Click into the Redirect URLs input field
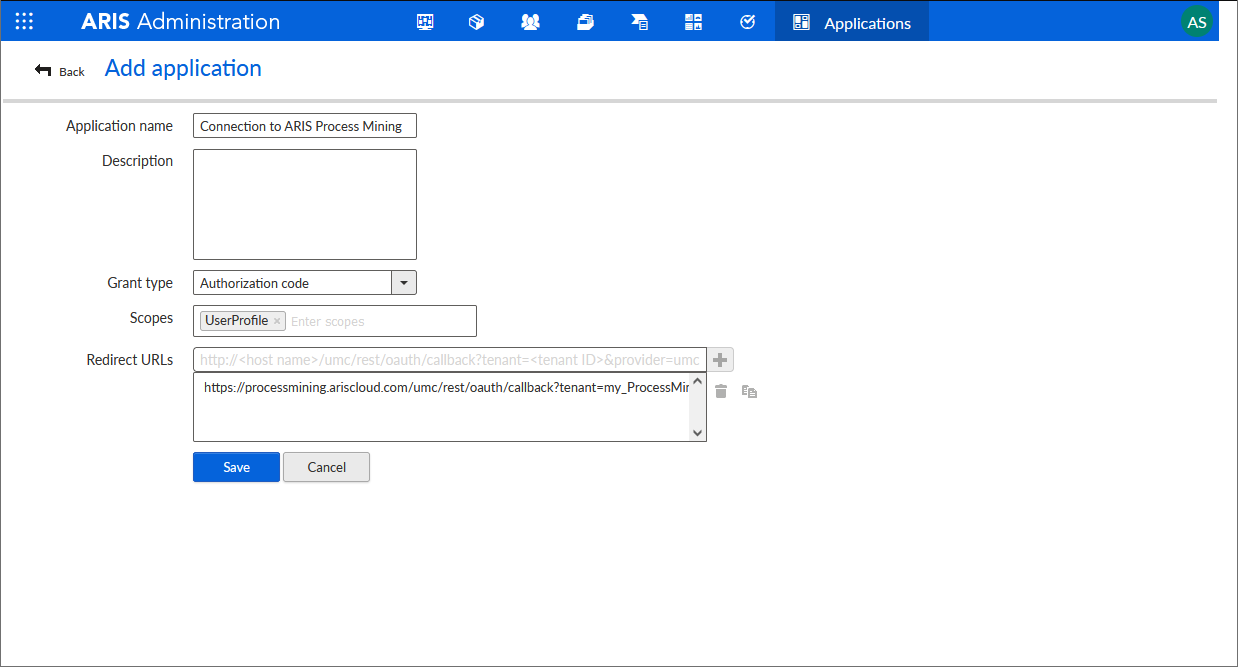 (x=450, y=360)
